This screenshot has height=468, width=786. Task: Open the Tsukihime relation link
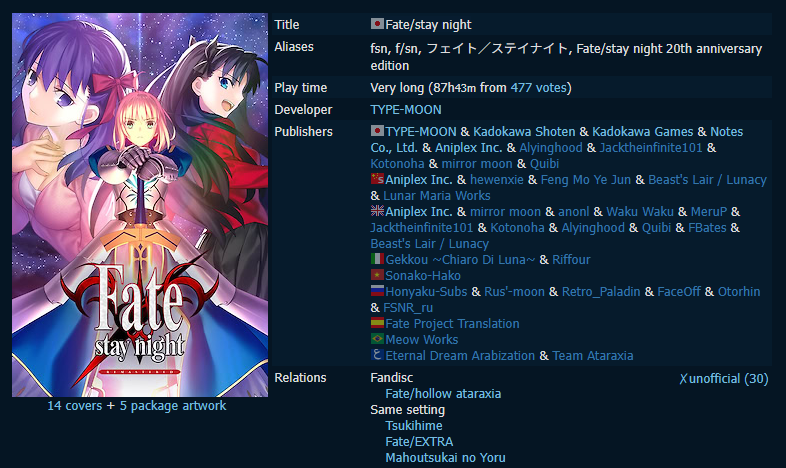coord(414,426)
